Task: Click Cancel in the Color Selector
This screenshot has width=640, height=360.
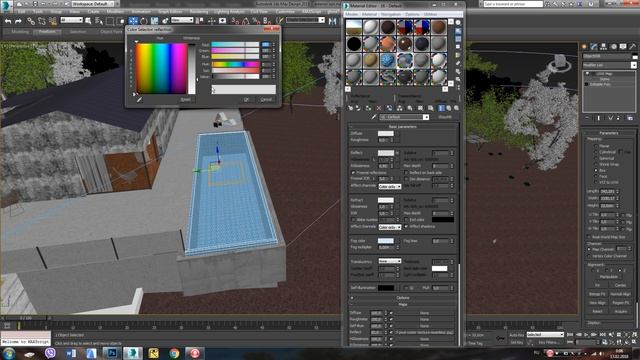Action: point(266,100)
